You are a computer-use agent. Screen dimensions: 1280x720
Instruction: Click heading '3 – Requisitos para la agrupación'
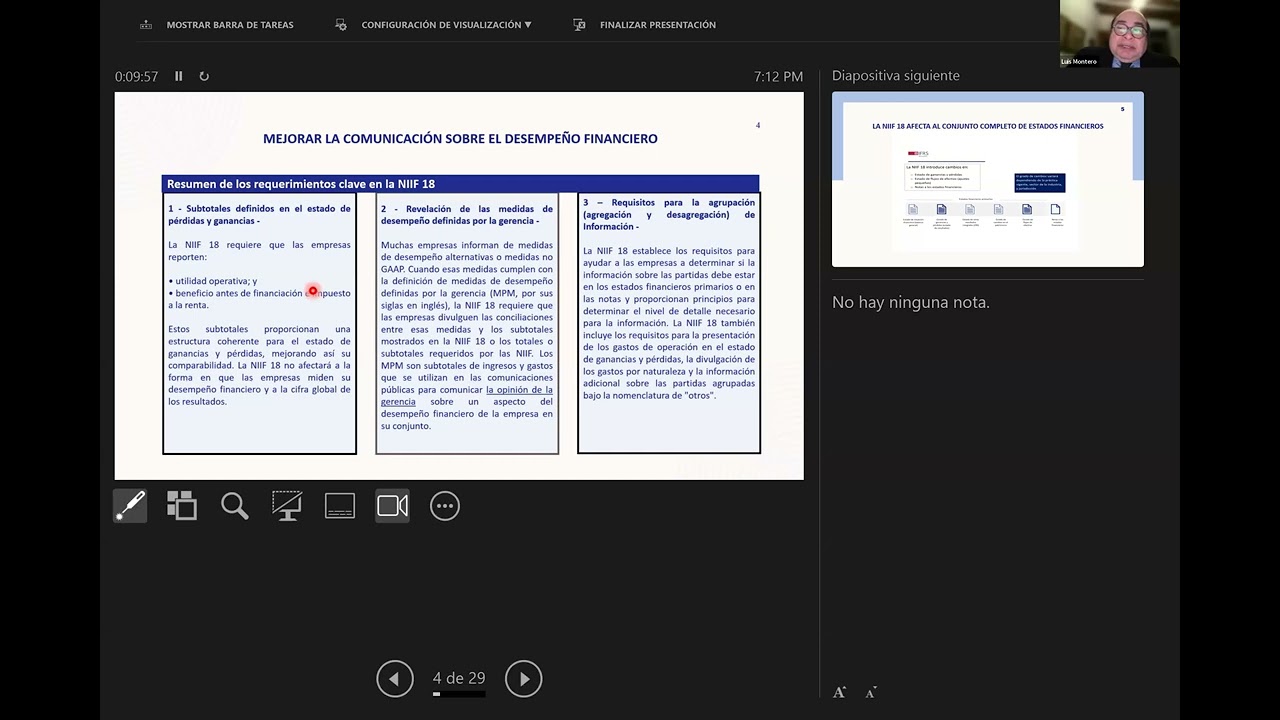(669, 215)
